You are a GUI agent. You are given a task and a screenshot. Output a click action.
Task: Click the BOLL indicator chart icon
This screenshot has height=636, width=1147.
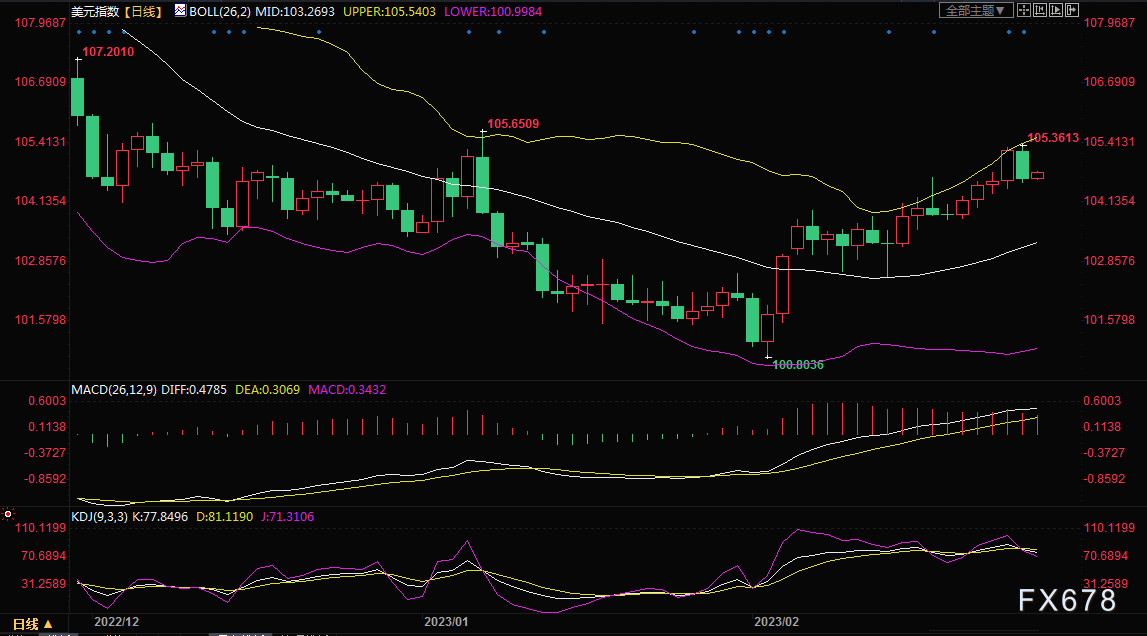[179, 10]
